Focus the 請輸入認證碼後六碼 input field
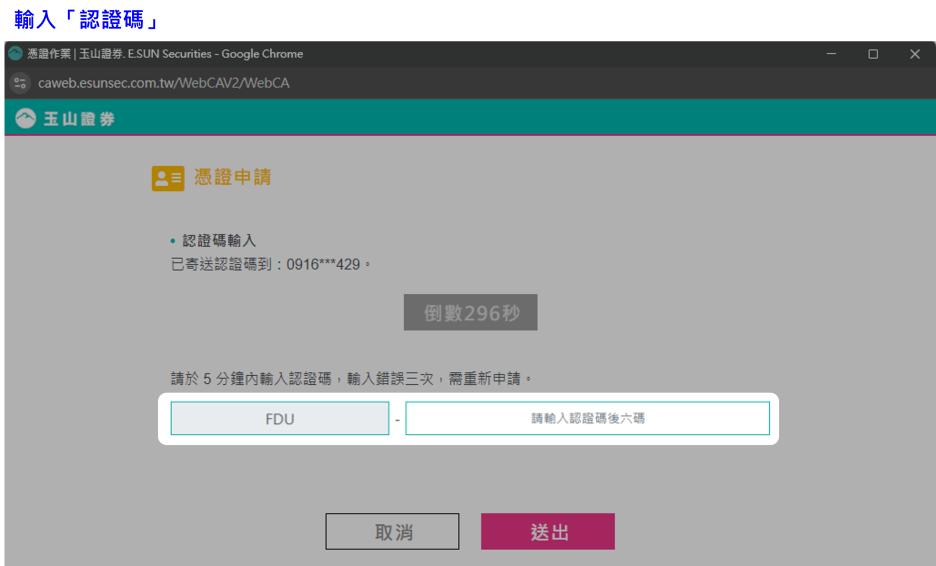Image resolution: width=936 pixels, height=566 pixels. [x=587, y=418]
